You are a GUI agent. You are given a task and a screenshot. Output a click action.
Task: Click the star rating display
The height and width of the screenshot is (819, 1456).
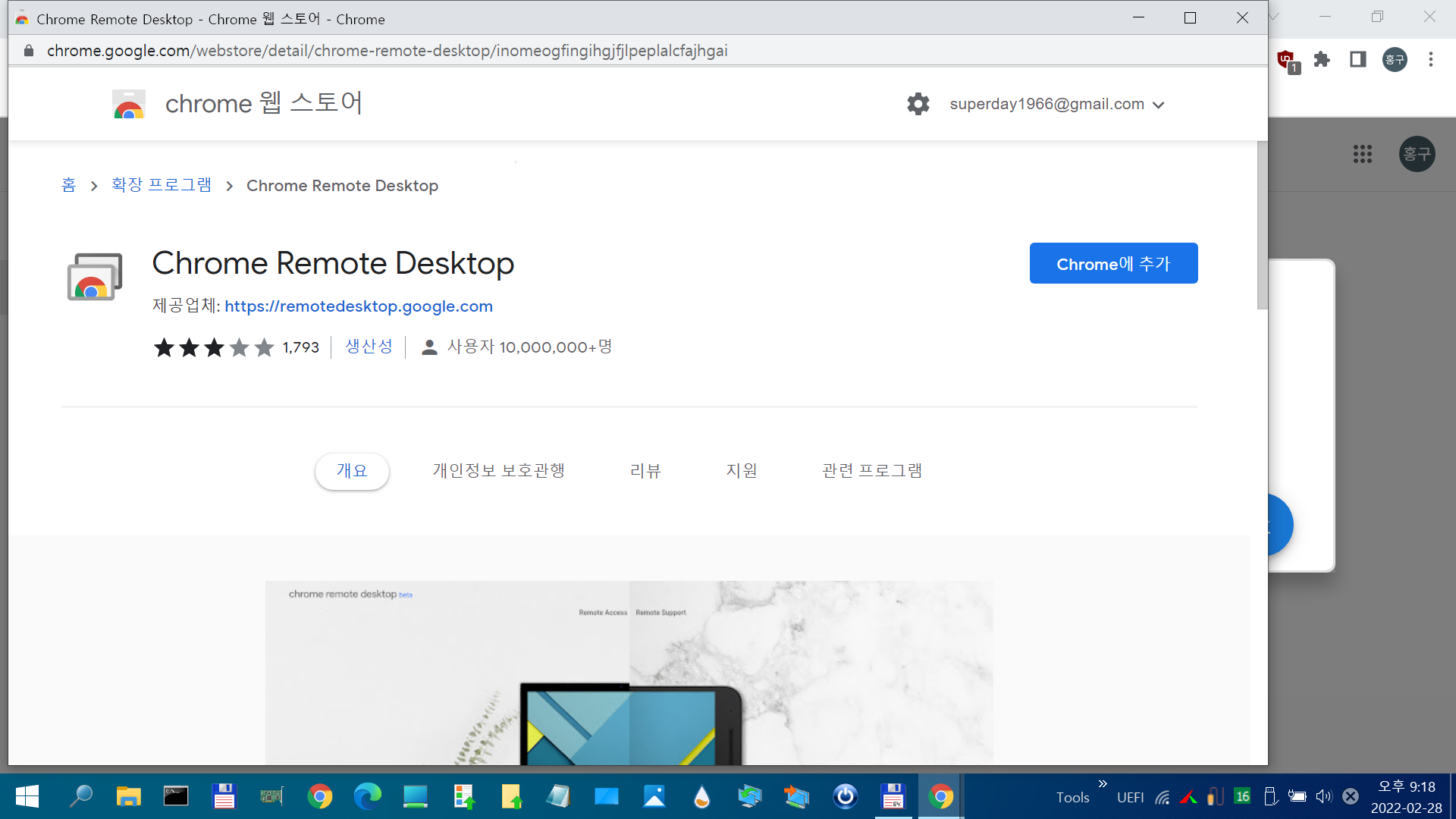pos(214,347)
